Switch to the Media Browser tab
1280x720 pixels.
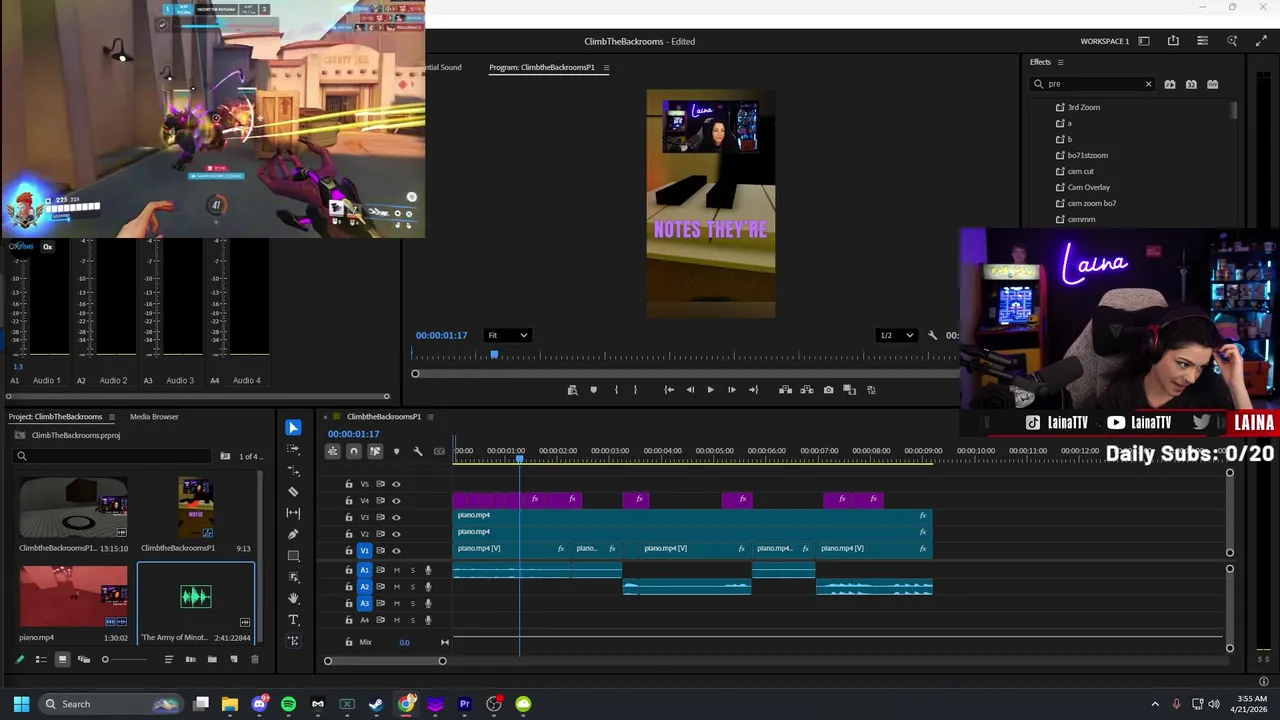click(154, 417)
